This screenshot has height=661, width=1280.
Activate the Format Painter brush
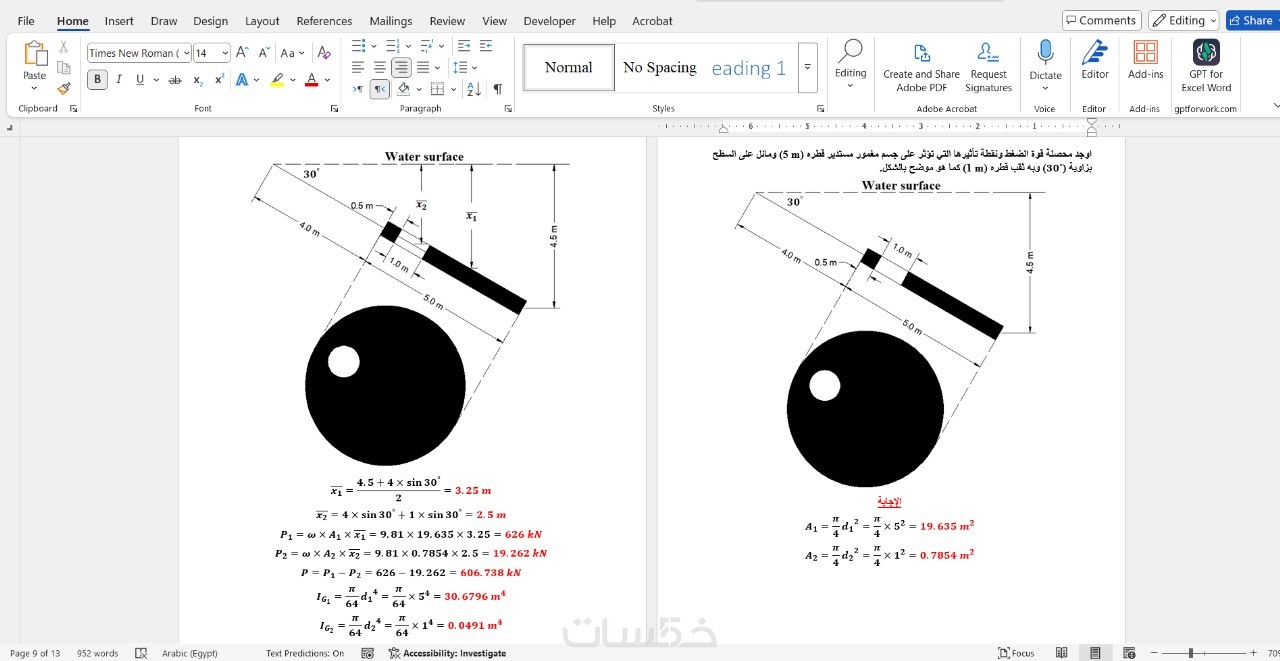pyautogui.click(x=64, y=88)
